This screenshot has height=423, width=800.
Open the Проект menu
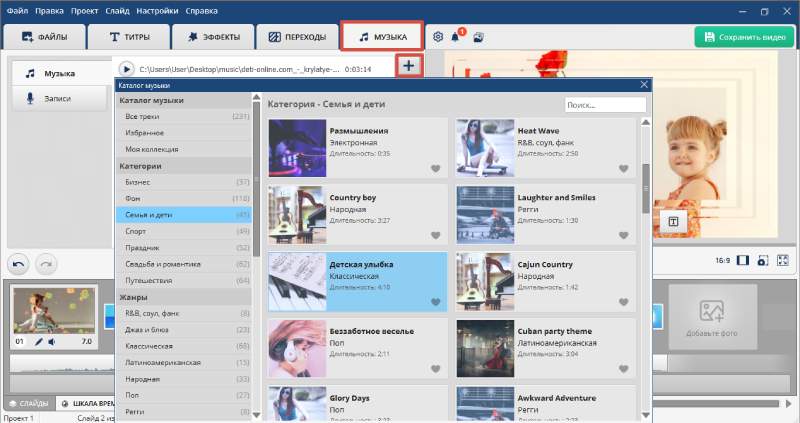coord(84,11)
